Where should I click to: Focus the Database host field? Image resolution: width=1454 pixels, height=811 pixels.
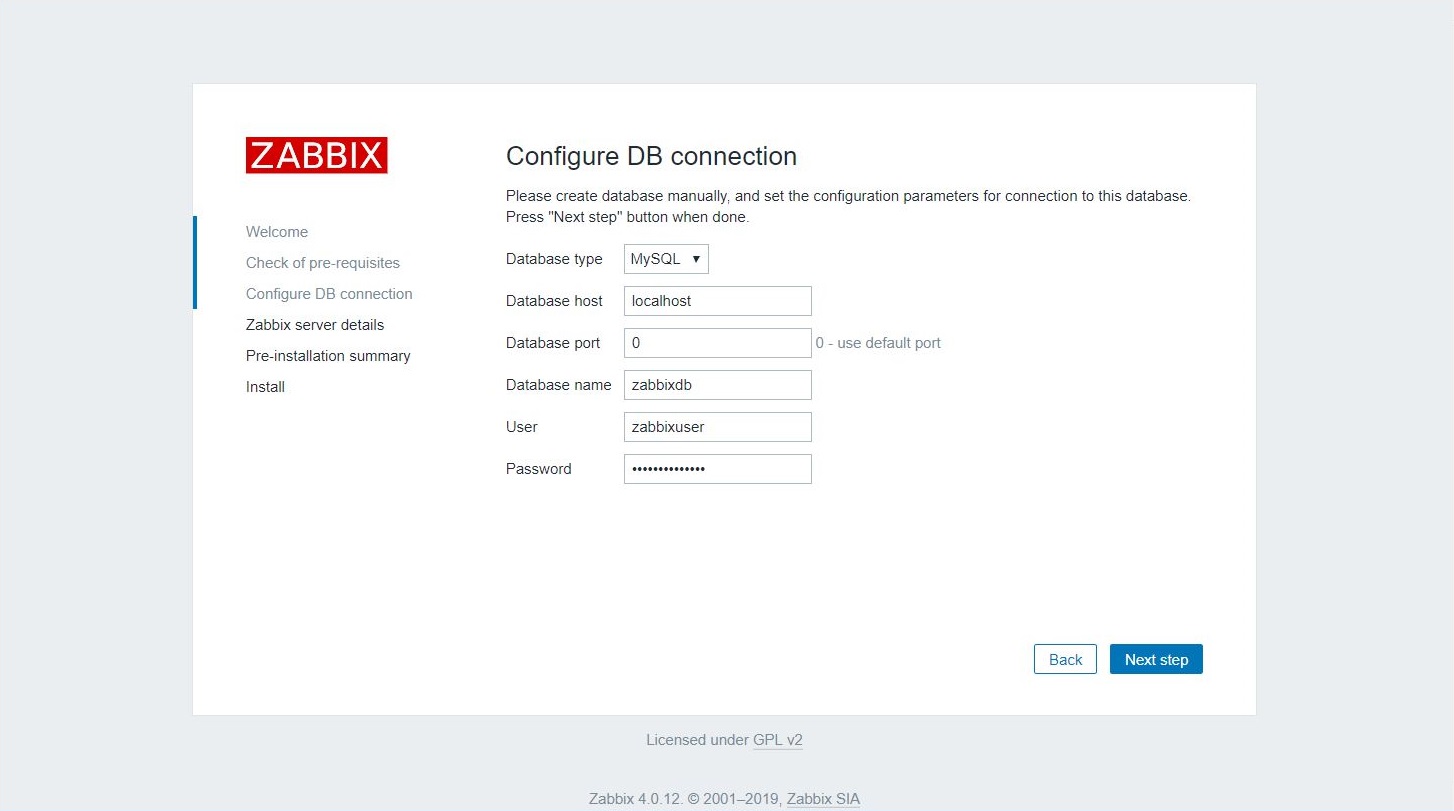(x=717, y=301)
